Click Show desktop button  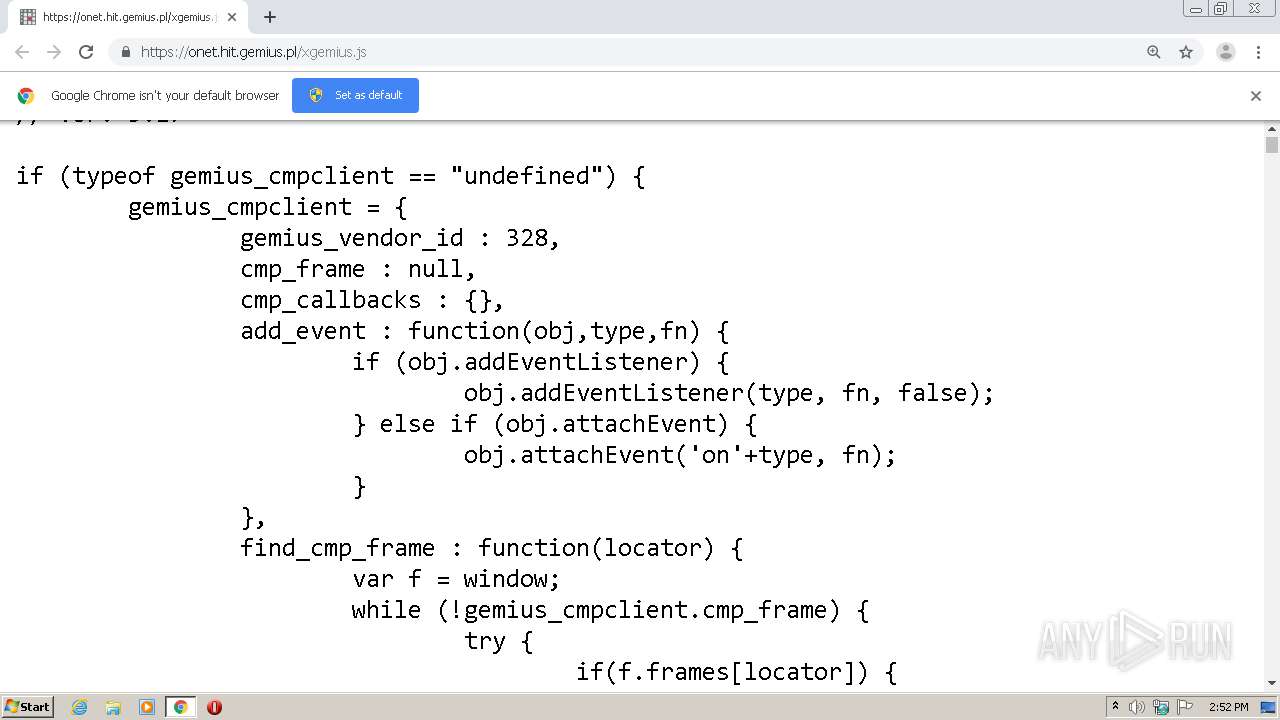pos(1270,707)
